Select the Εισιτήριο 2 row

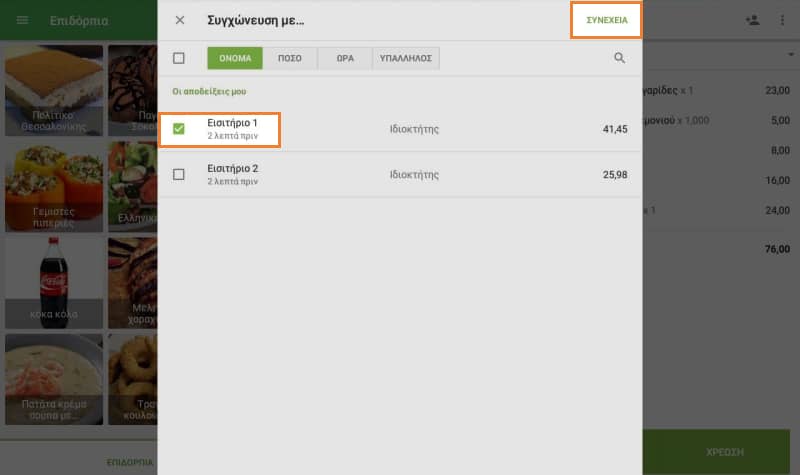click(x=400, y=174)
